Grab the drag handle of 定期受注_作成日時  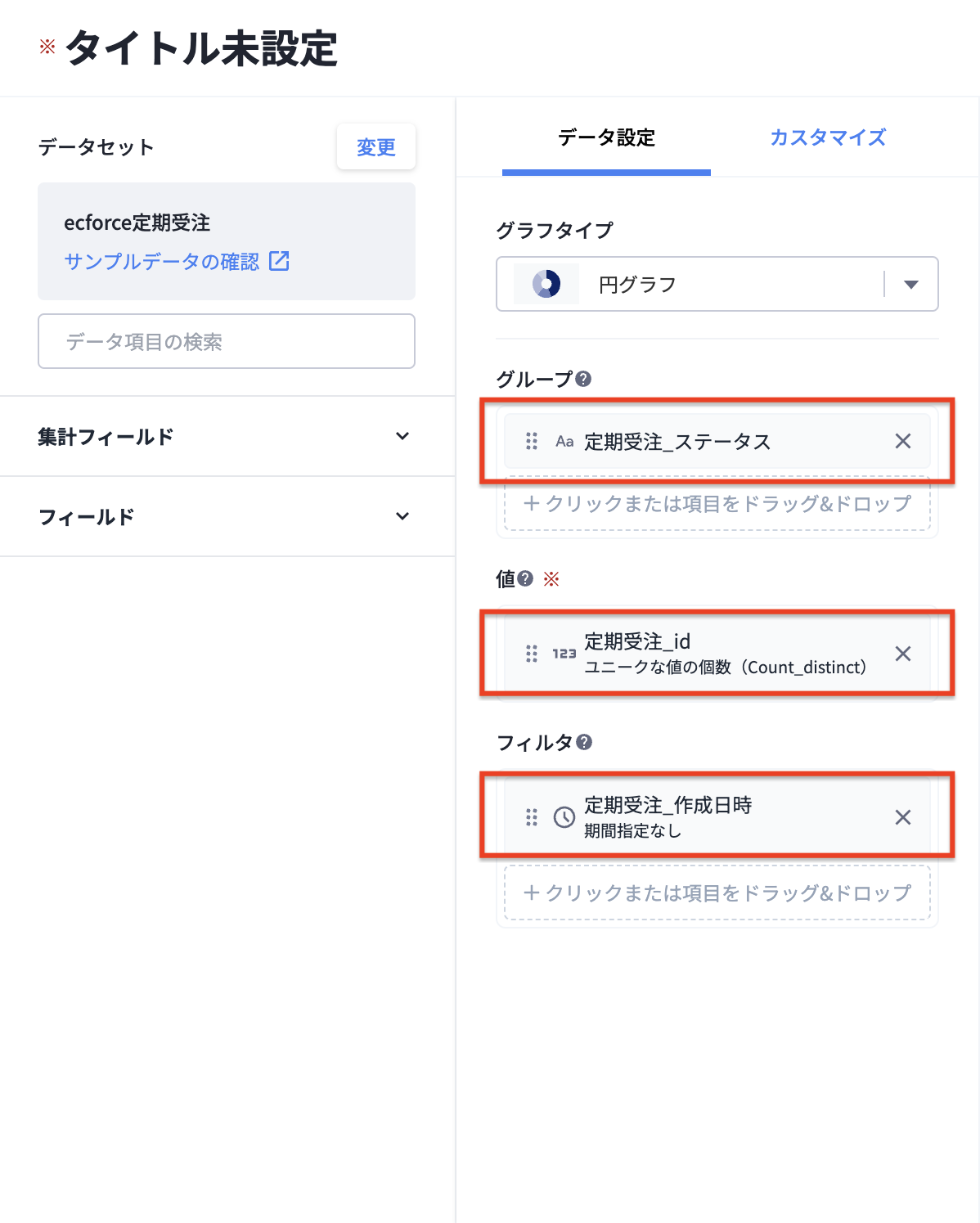(x=532, y=817)
